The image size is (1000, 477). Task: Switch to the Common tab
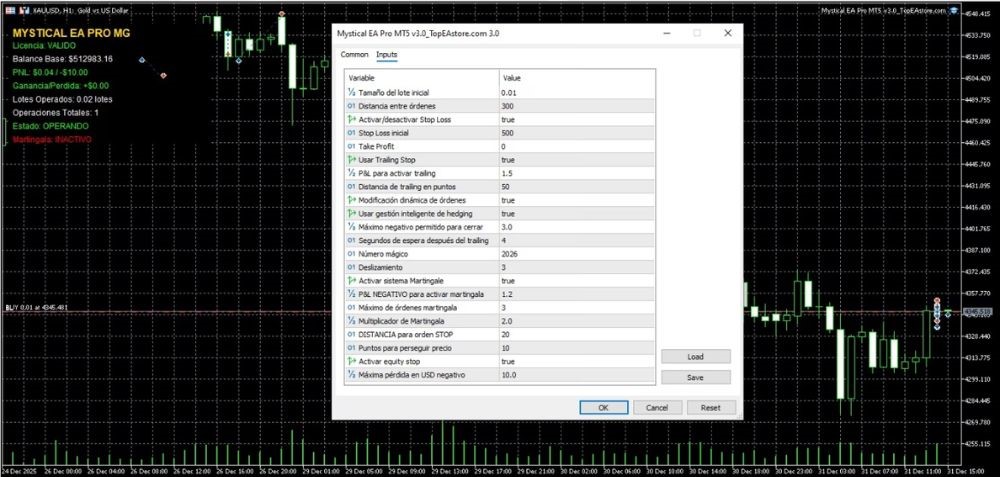354,54
